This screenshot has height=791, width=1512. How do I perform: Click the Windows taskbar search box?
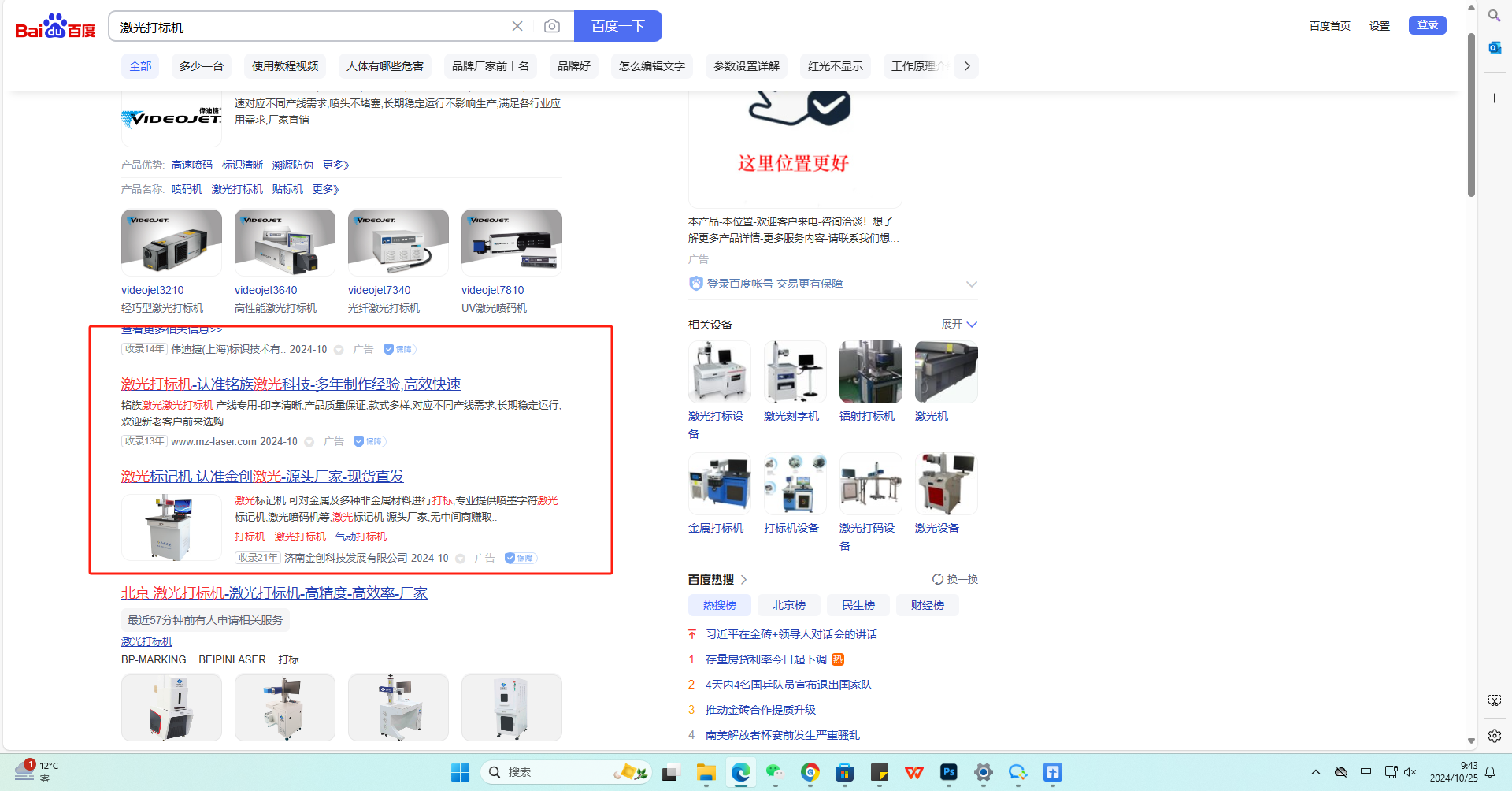(567, 772)
